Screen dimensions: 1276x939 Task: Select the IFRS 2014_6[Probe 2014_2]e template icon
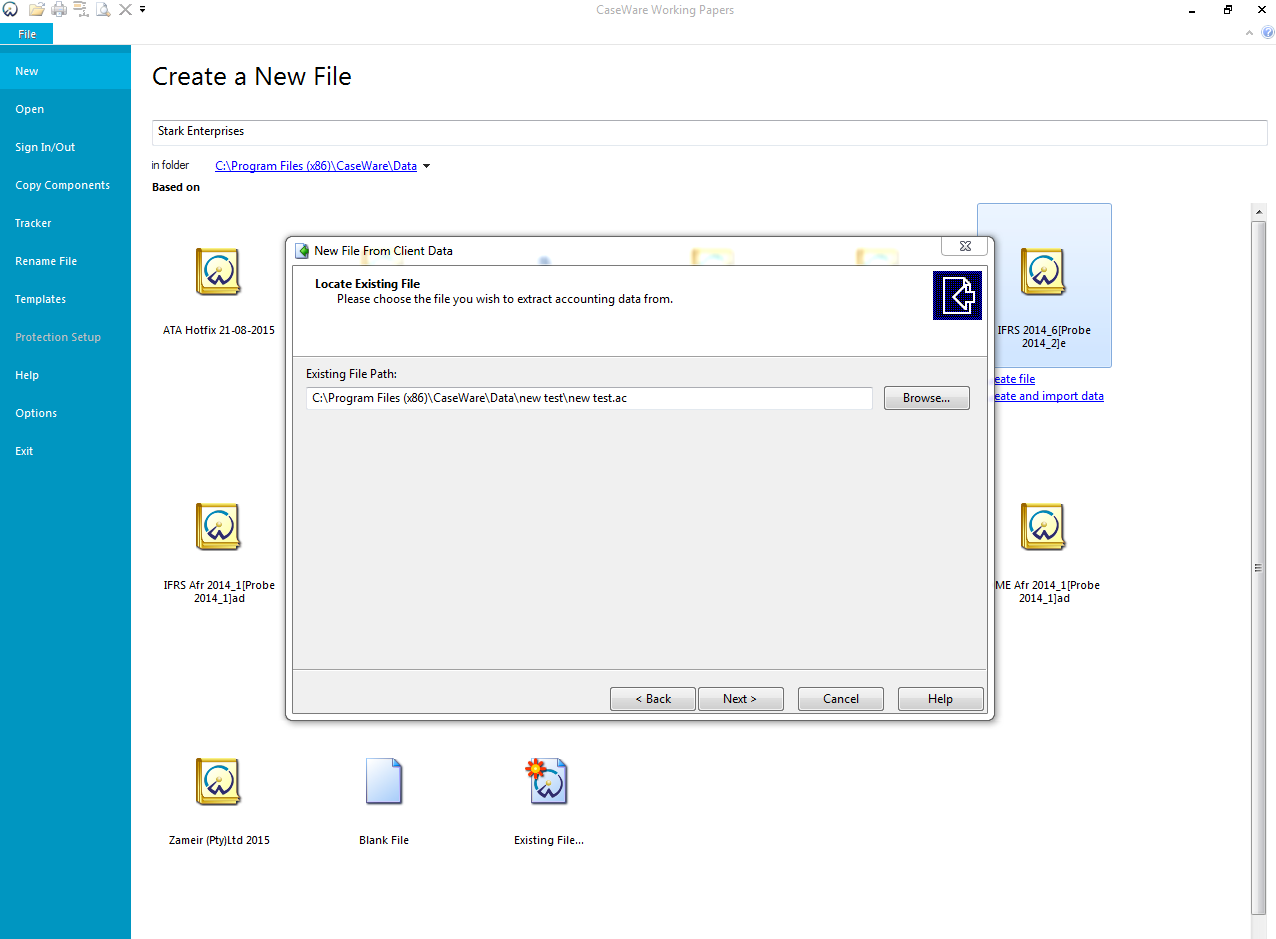1043,271
